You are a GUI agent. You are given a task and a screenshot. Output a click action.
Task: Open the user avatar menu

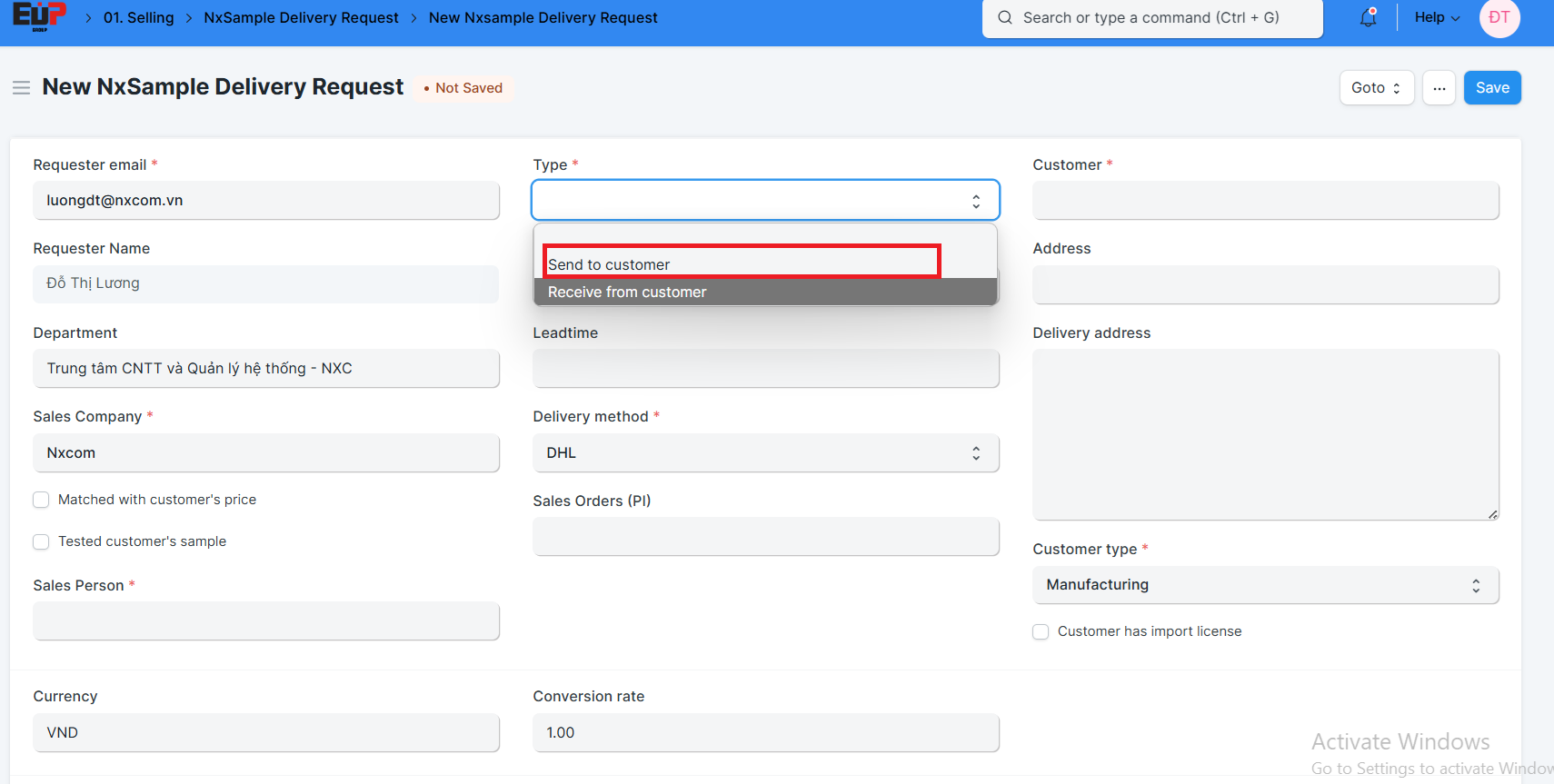point(1499,18)
